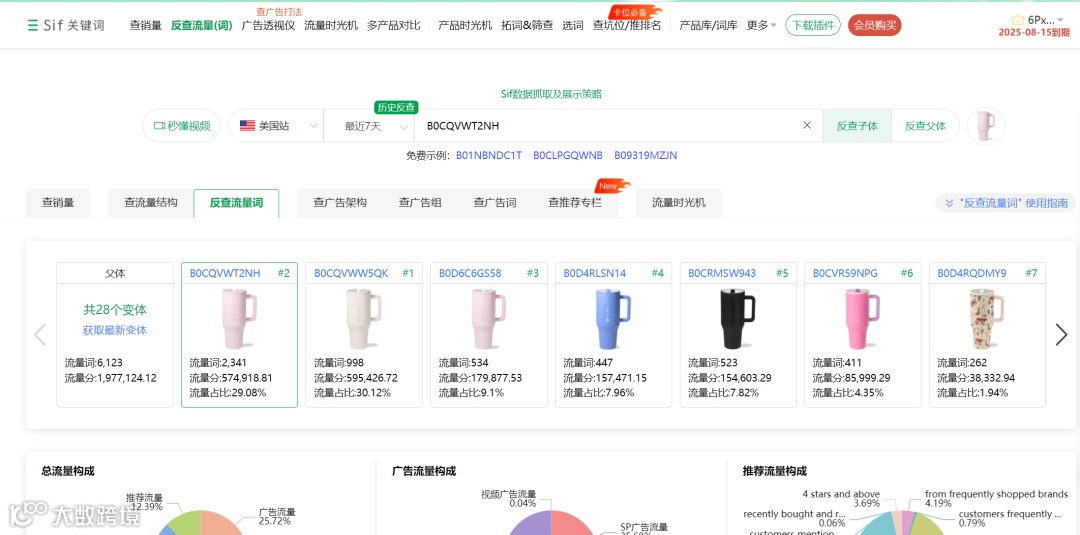Open 多产品对比 in top navigation
This screenshot has height=535, width=1080.
pyautogui.click(x=393, y=25)
